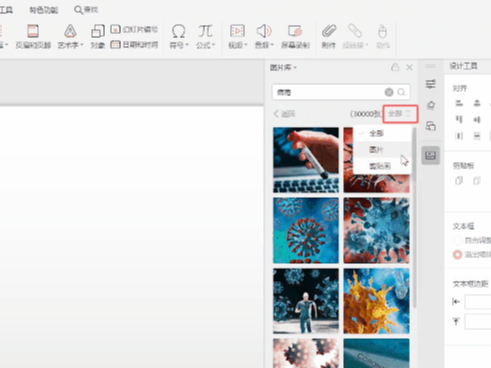Open the image library icon in the sidebar
The width and height of the screenshot is (491, 368).
point(431,155)
